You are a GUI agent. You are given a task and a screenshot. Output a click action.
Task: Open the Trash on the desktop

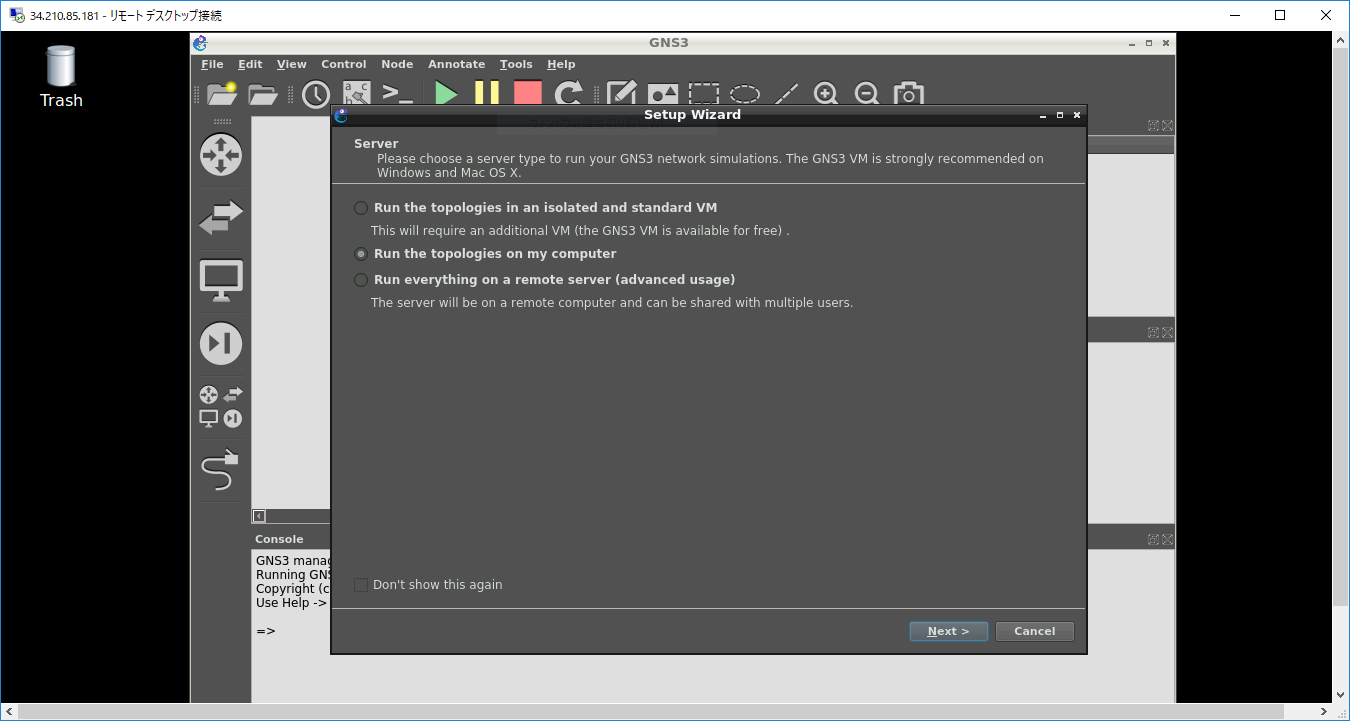tap(61, 77)
